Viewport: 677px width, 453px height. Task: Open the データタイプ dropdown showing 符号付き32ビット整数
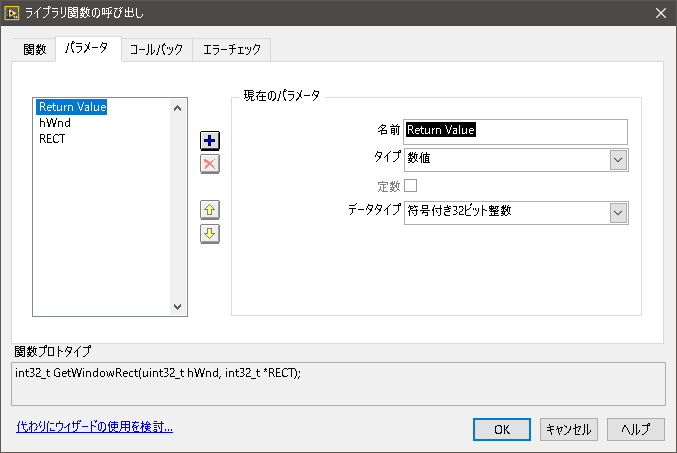516,213
